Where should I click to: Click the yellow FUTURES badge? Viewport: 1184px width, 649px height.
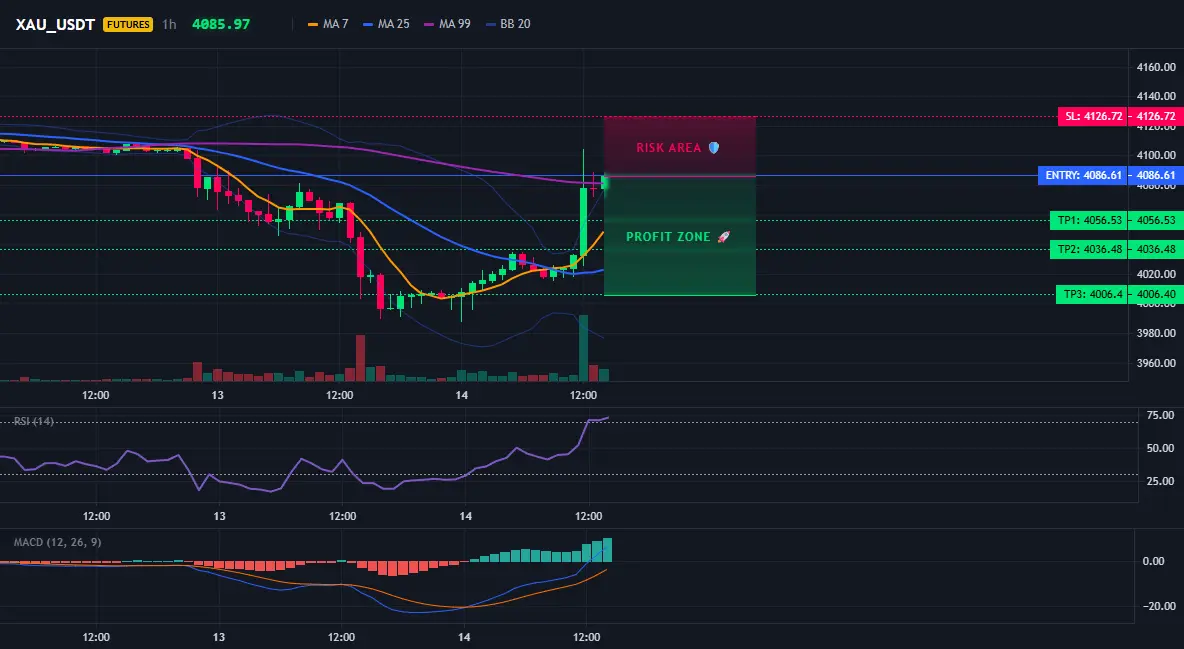[x=128, y=24]
